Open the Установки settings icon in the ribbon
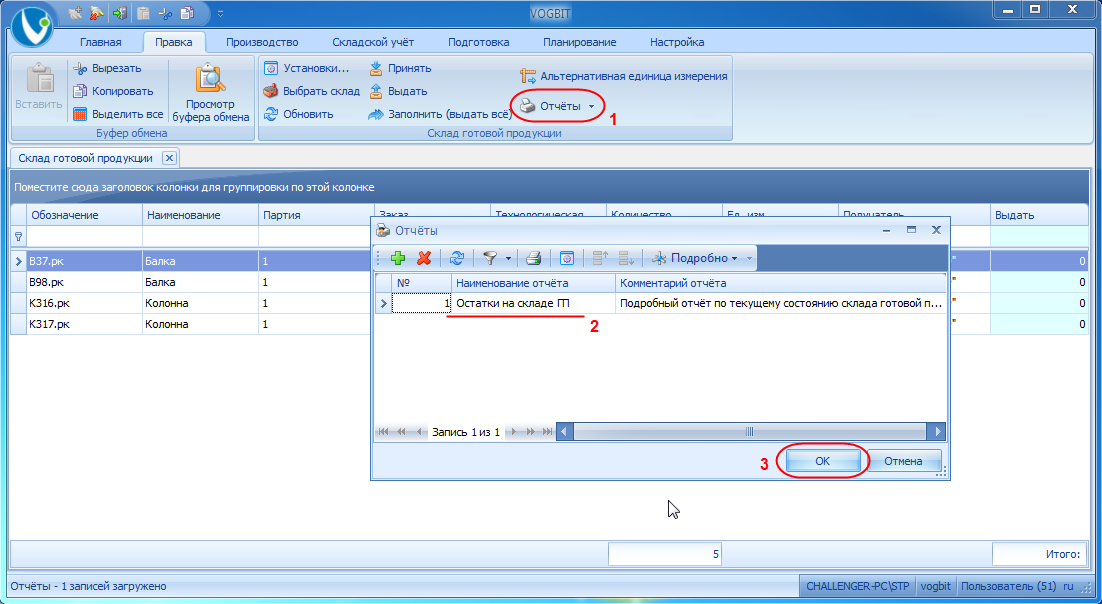 tap(271, 68)
